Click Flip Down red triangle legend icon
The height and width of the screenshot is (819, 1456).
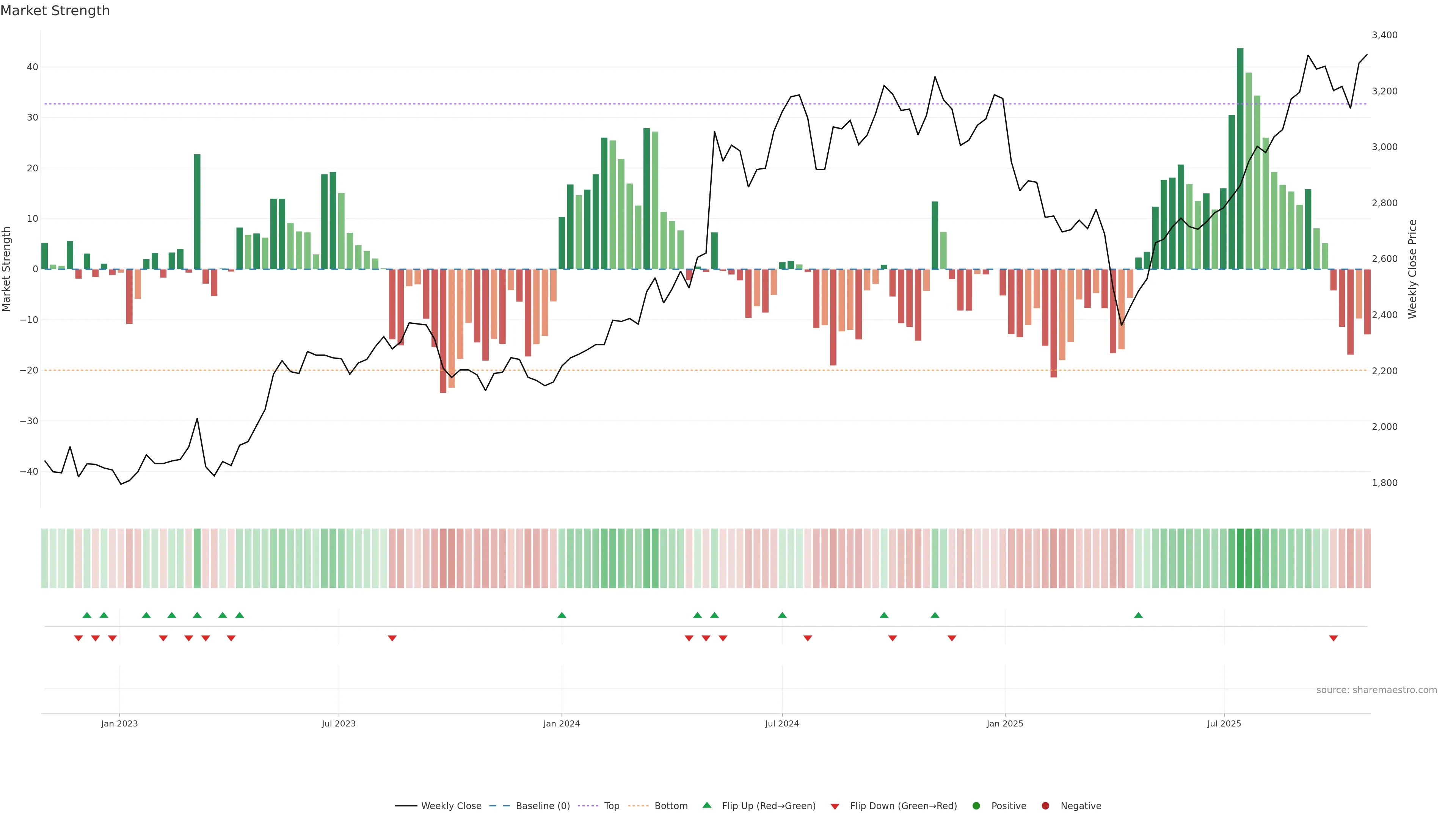835,806
